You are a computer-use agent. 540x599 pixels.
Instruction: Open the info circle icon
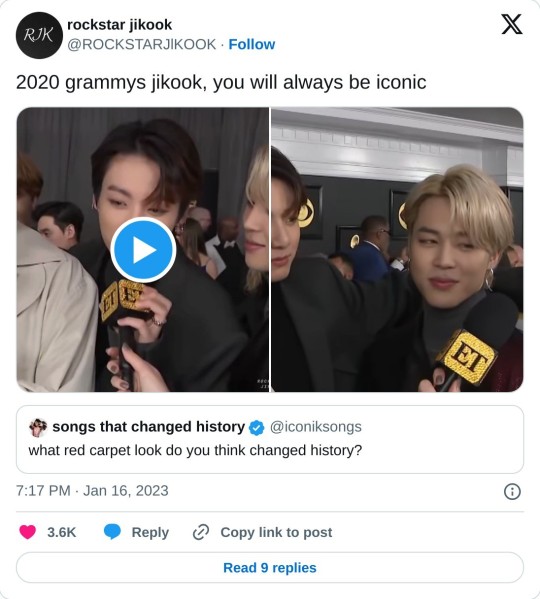pyautogui.click(x=512, y=491)
